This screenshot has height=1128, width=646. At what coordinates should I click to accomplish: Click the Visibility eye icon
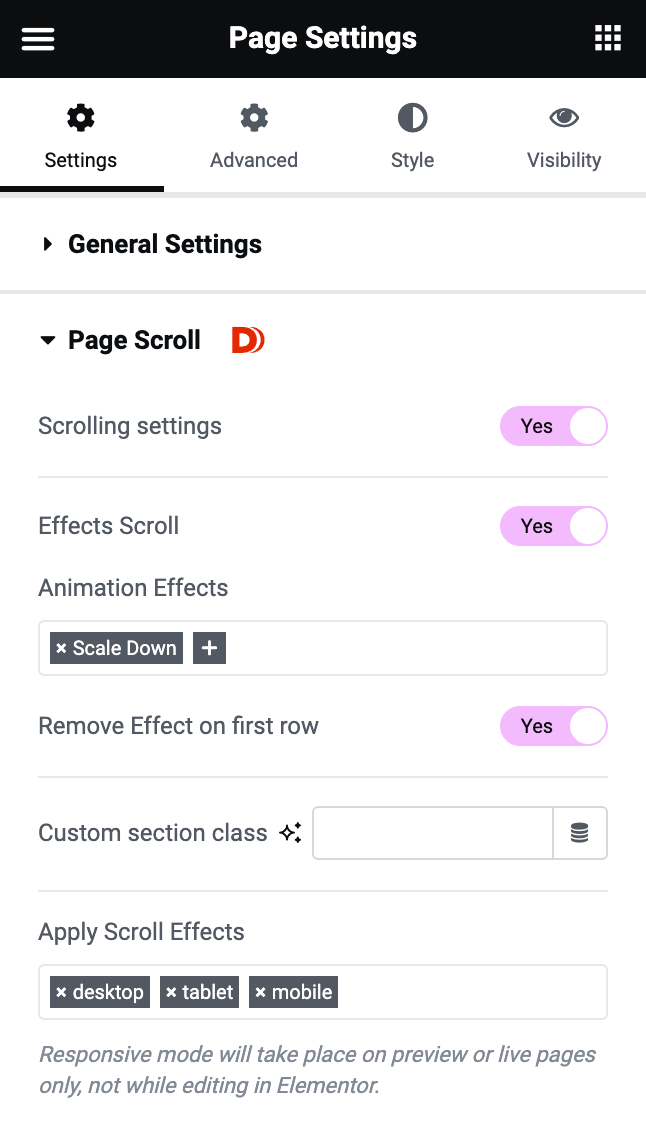coord(563,117)
